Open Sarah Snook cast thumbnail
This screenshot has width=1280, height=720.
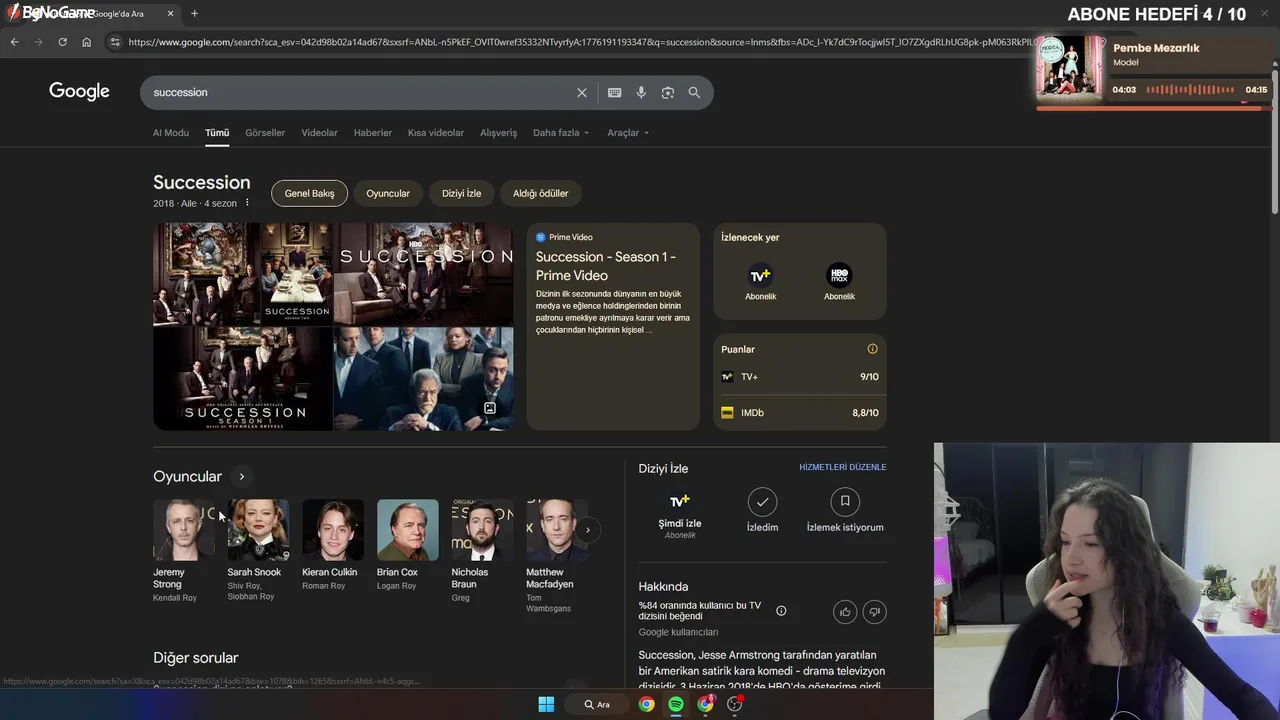click(x=258, y=530)
